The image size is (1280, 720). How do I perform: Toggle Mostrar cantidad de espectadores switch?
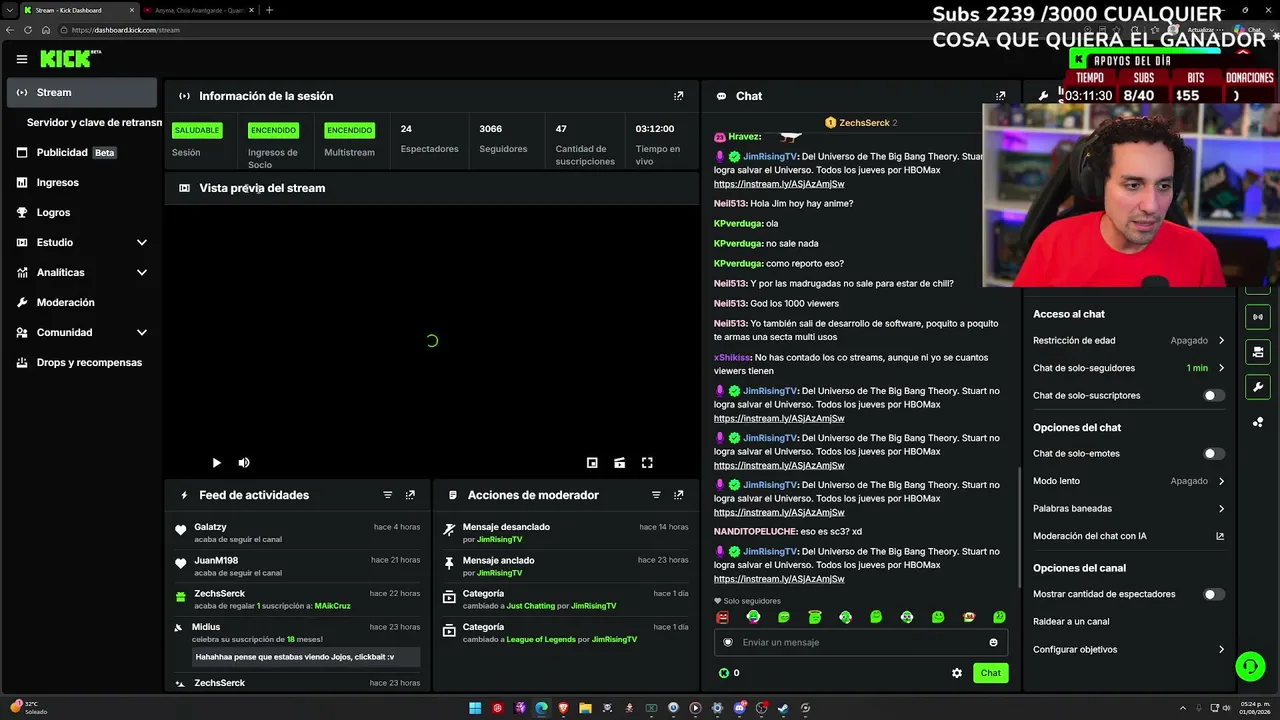(x=1213, y=594)
